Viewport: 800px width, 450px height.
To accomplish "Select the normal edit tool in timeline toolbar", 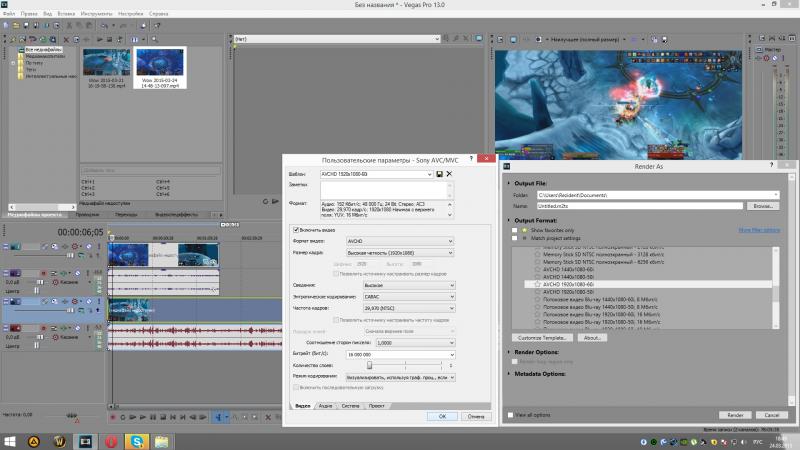I will click(x=218, y=417).
